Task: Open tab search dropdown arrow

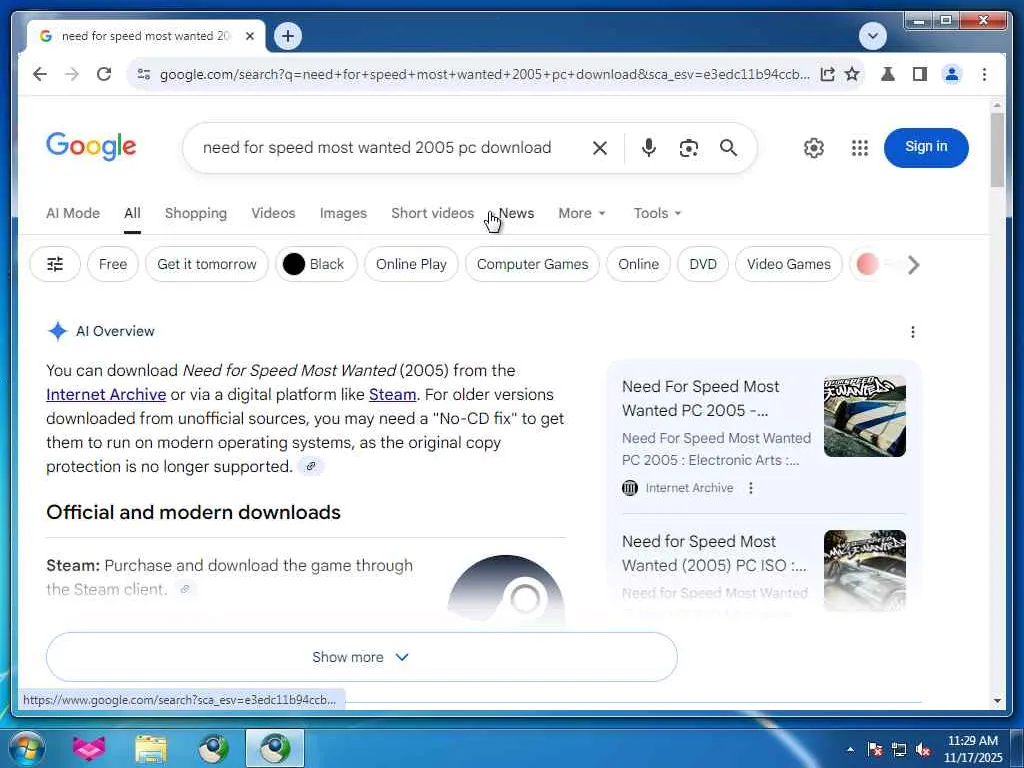Action: click(x=872, y=36)
